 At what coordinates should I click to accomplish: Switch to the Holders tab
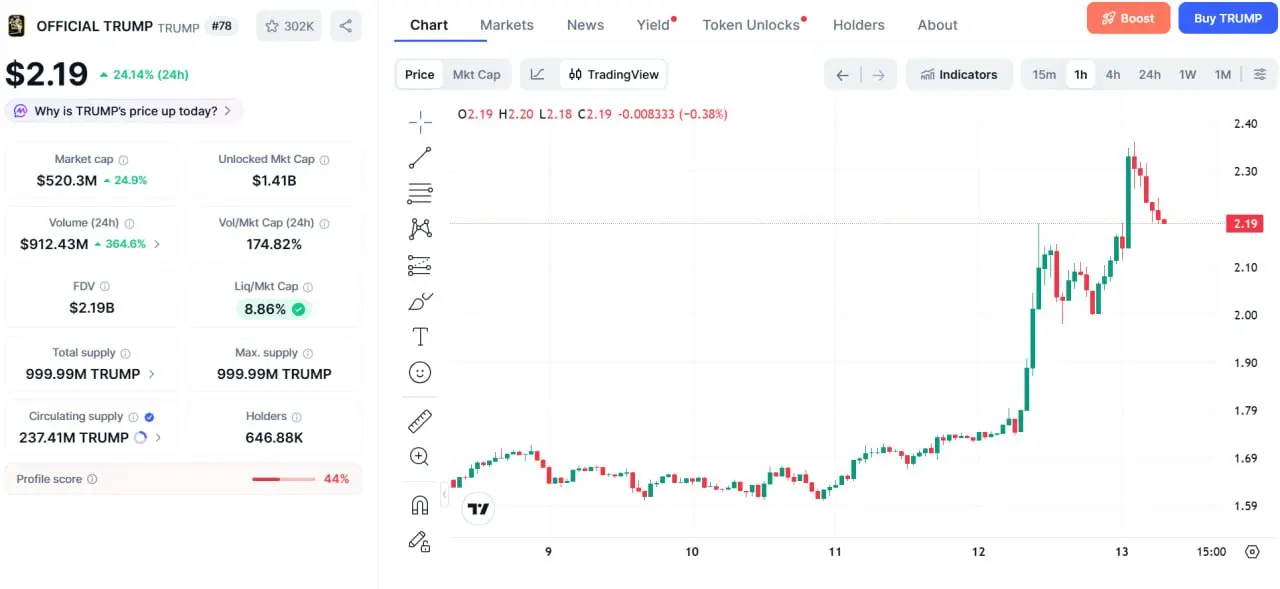pyautogui.click(x=859, y=25)
